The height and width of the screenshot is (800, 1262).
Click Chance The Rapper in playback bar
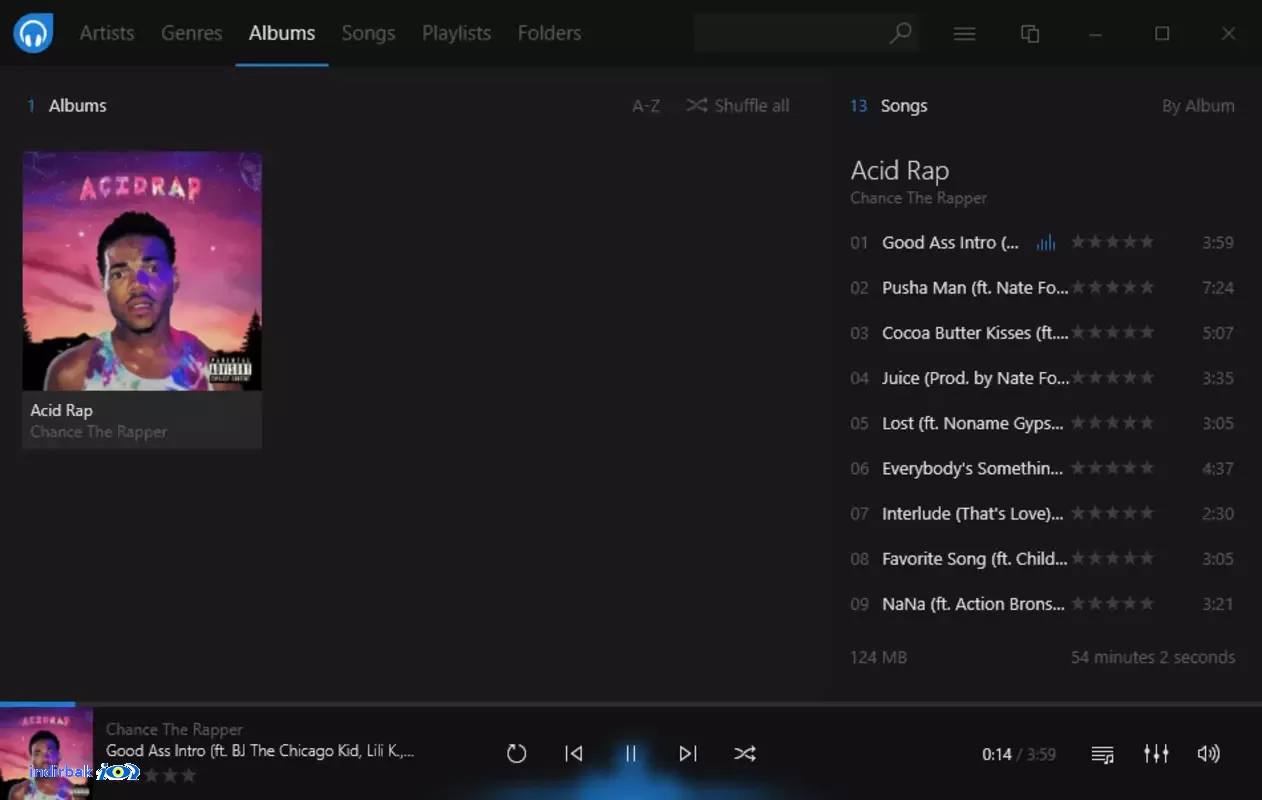tap(174, 729)
